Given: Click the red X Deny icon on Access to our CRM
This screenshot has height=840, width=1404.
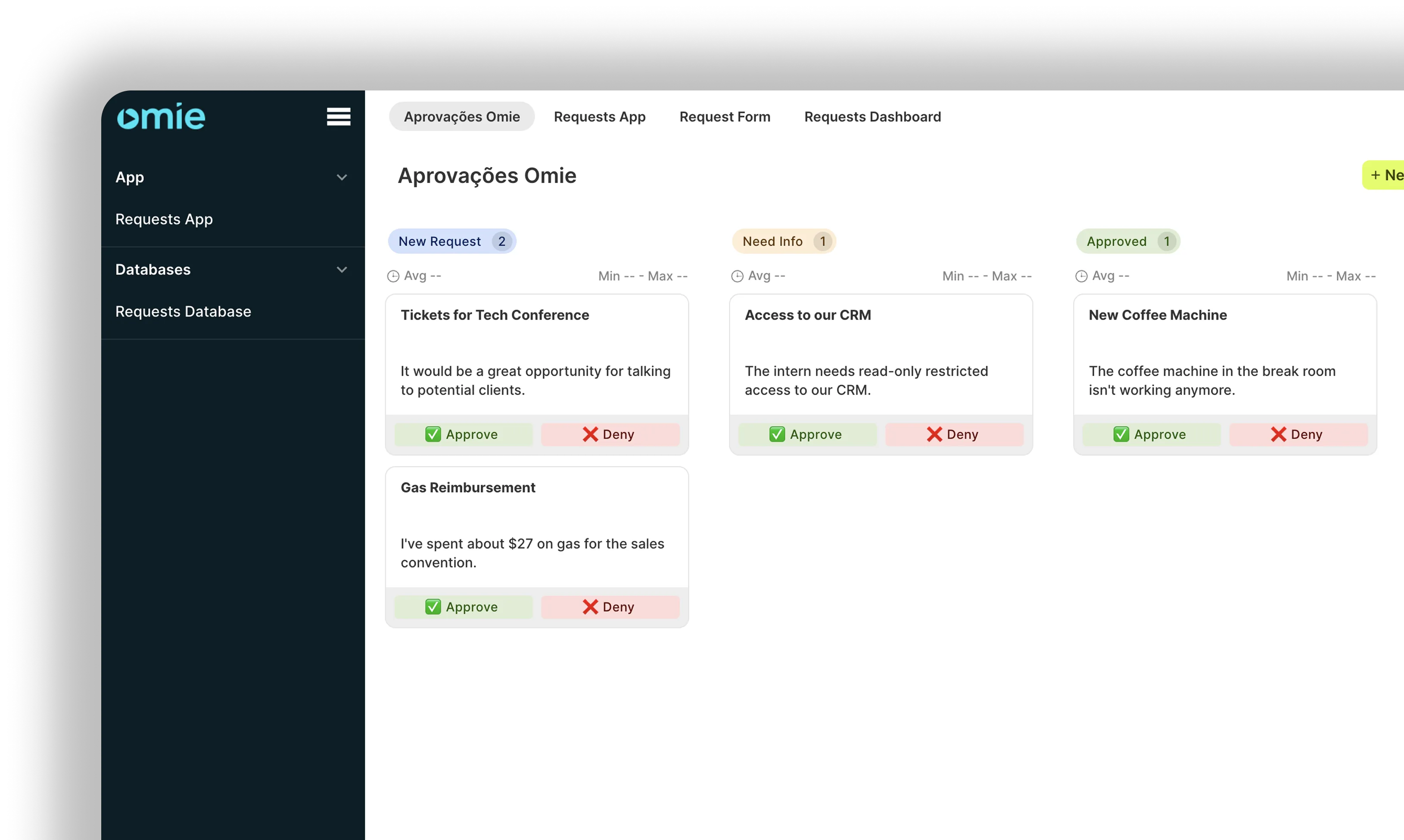Looking at the screenshot, I should pyautogui.click(x=935, y=434).
